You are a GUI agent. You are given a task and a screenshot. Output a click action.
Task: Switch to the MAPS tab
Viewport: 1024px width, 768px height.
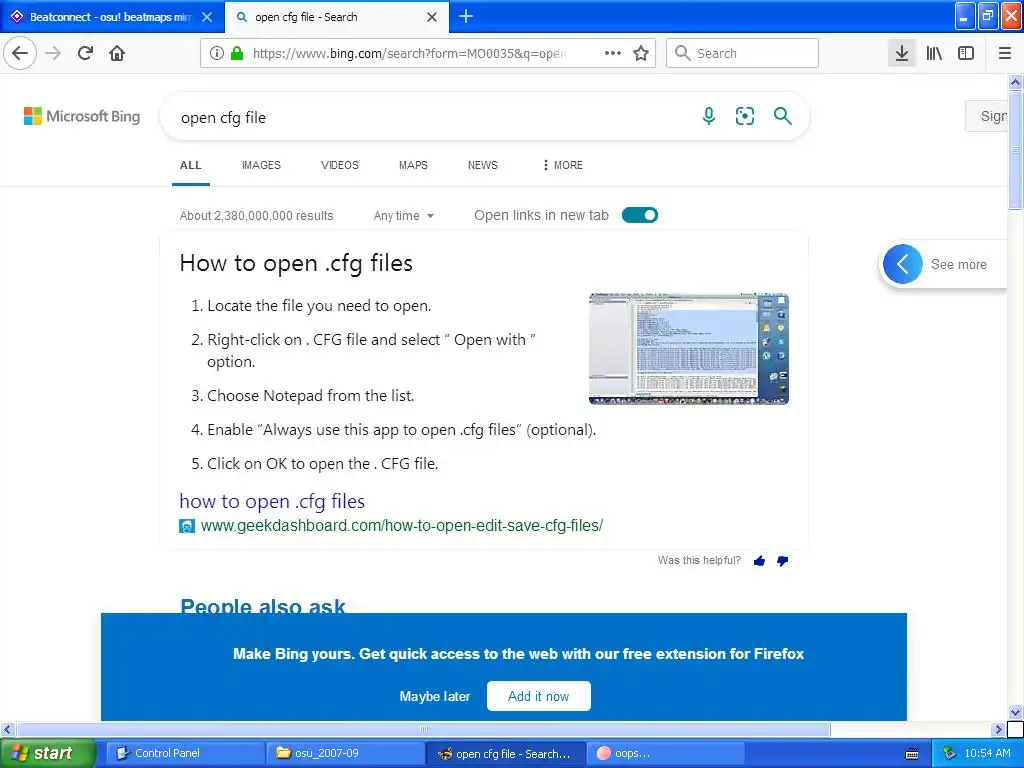(413, 165)
